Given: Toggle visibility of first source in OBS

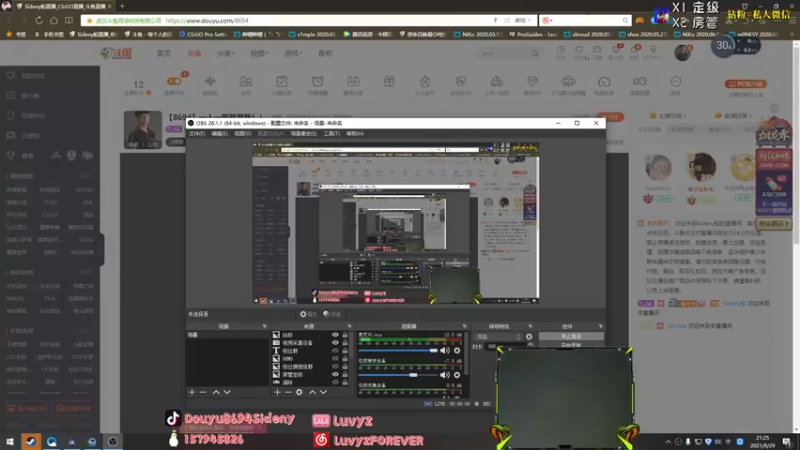Looking at the screenshot, I should pyautogui.click(x=335, y=335).
